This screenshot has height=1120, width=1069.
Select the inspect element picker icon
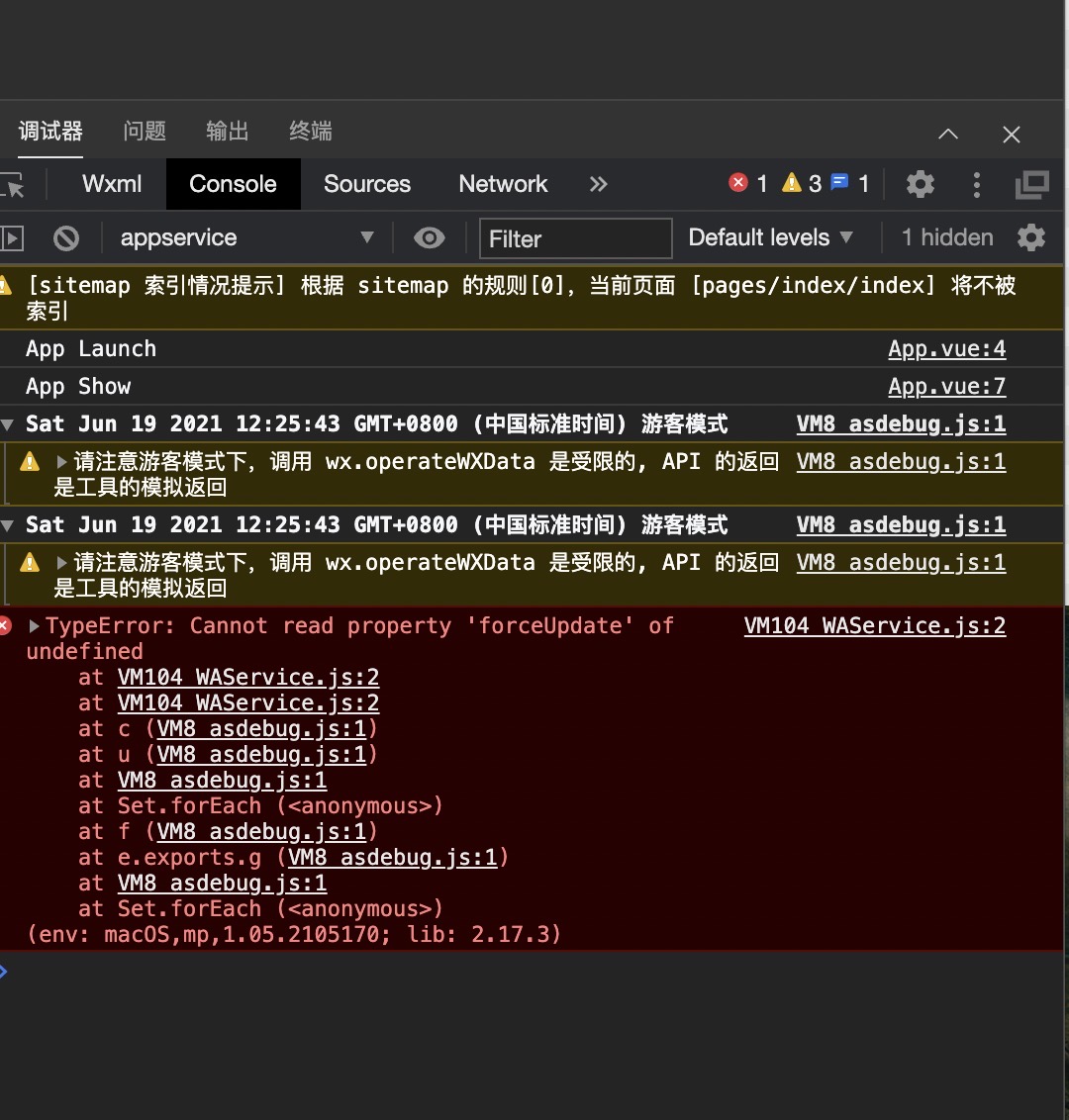[13, 185]
